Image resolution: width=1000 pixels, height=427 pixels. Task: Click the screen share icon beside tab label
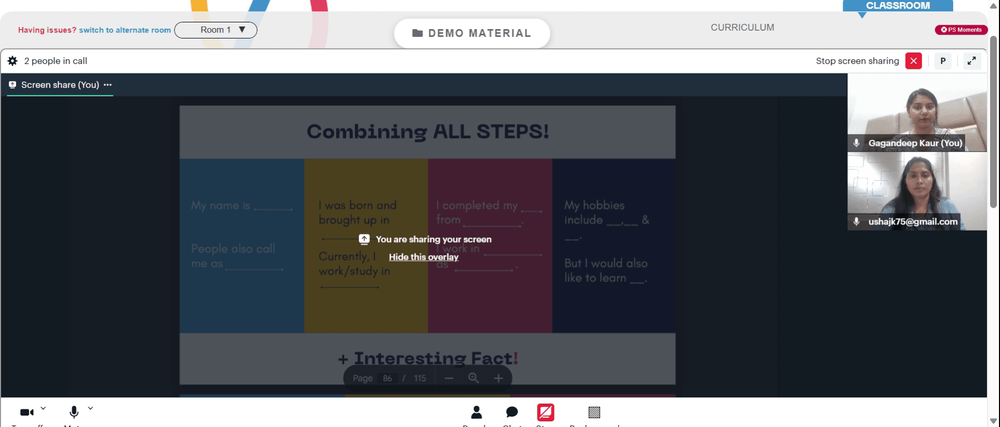tap(12, 85)
